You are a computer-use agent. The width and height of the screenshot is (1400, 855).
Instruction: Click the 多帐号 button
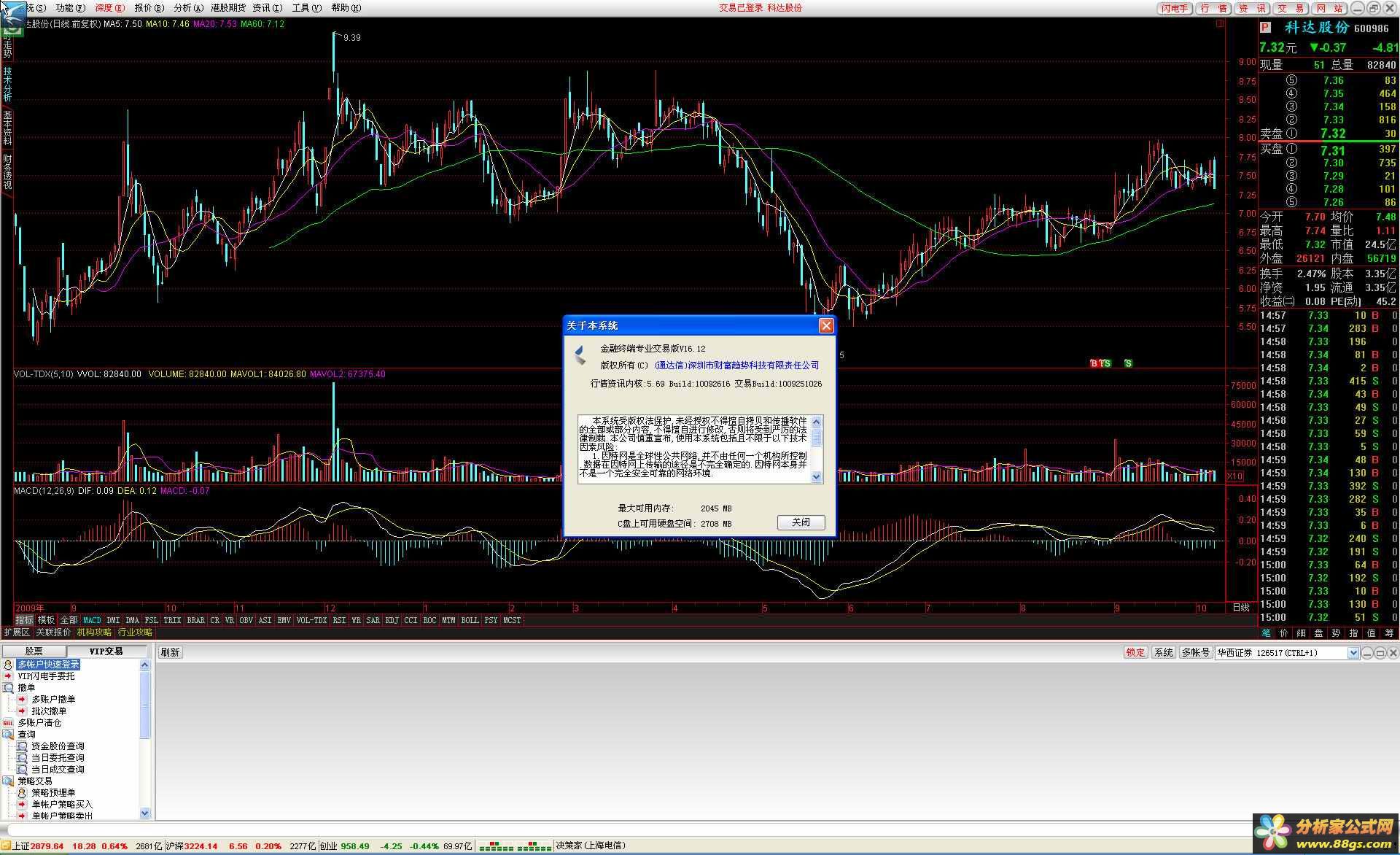click(1194, 653)
